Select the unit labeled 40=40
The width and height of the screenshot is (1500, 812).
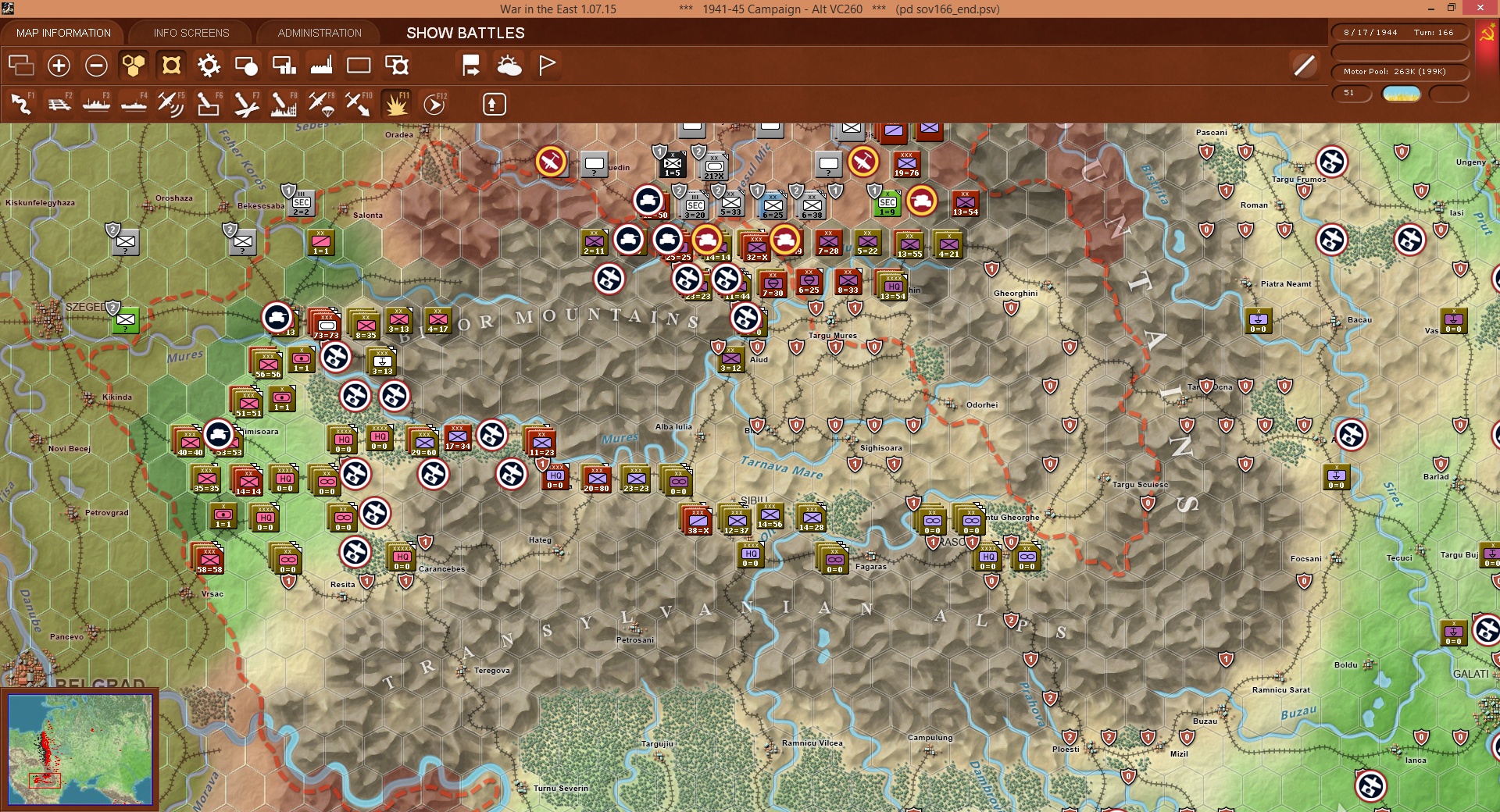click(189, 442)
